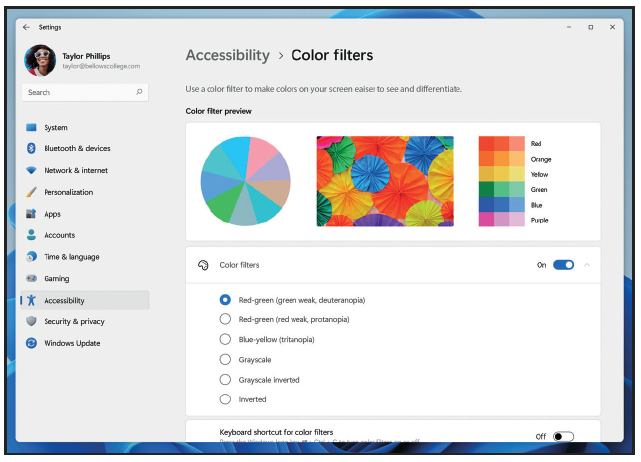Select Blue-yellow tritanopia radio option
641x462 pixels.
[225, 339]
